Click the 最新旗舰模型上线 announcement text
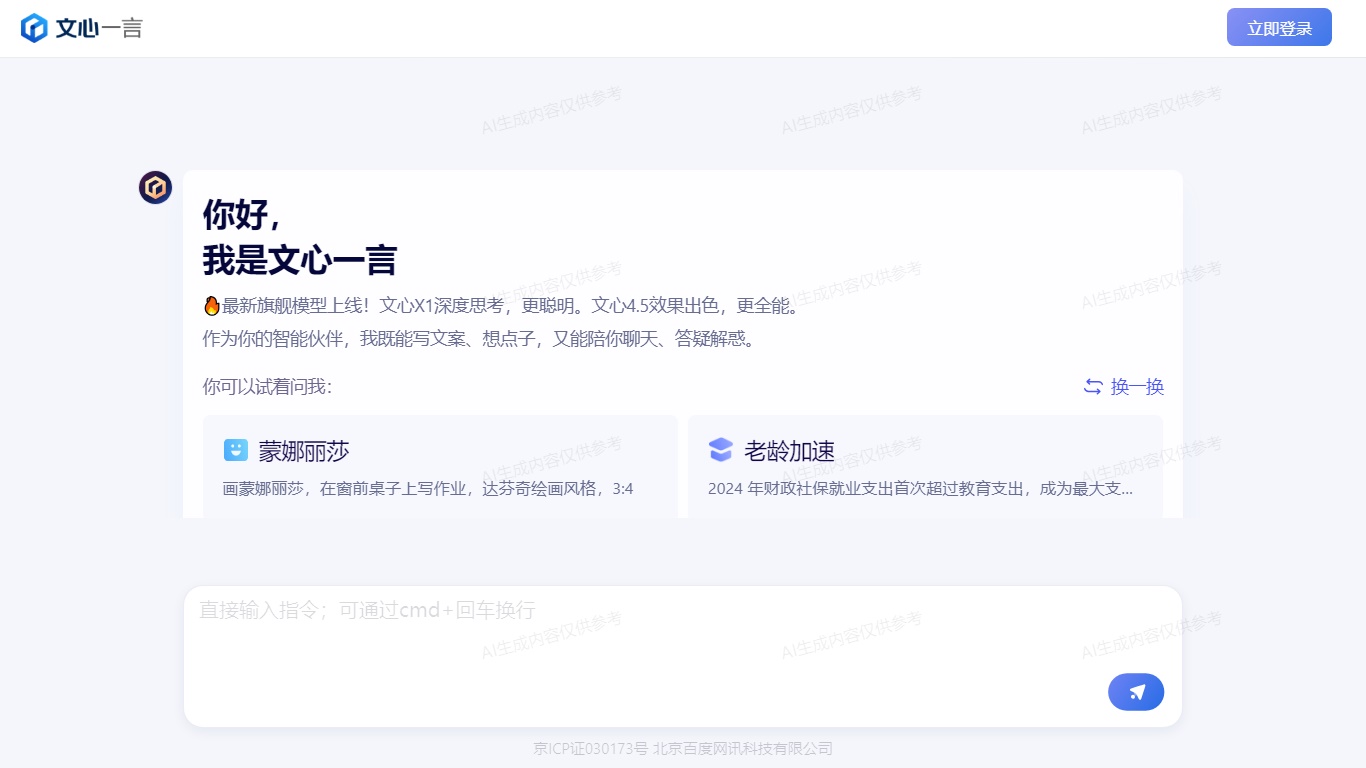This screenshot has height=768, width=1366. (510, 306)
